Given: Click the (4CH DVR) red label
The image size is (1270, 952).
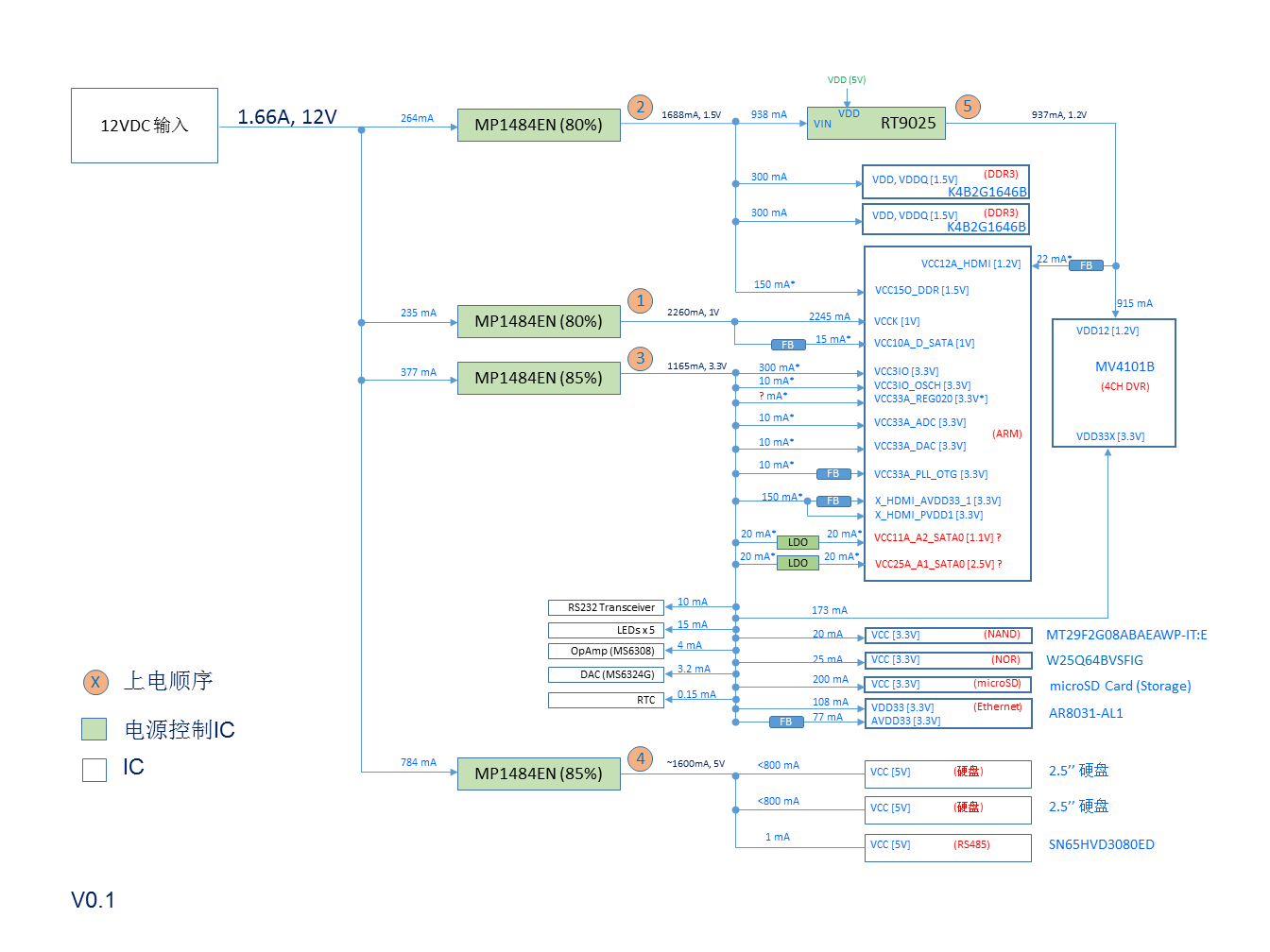Looking at the screenshot, I should pyautogui.click(x=1124, y=386).
